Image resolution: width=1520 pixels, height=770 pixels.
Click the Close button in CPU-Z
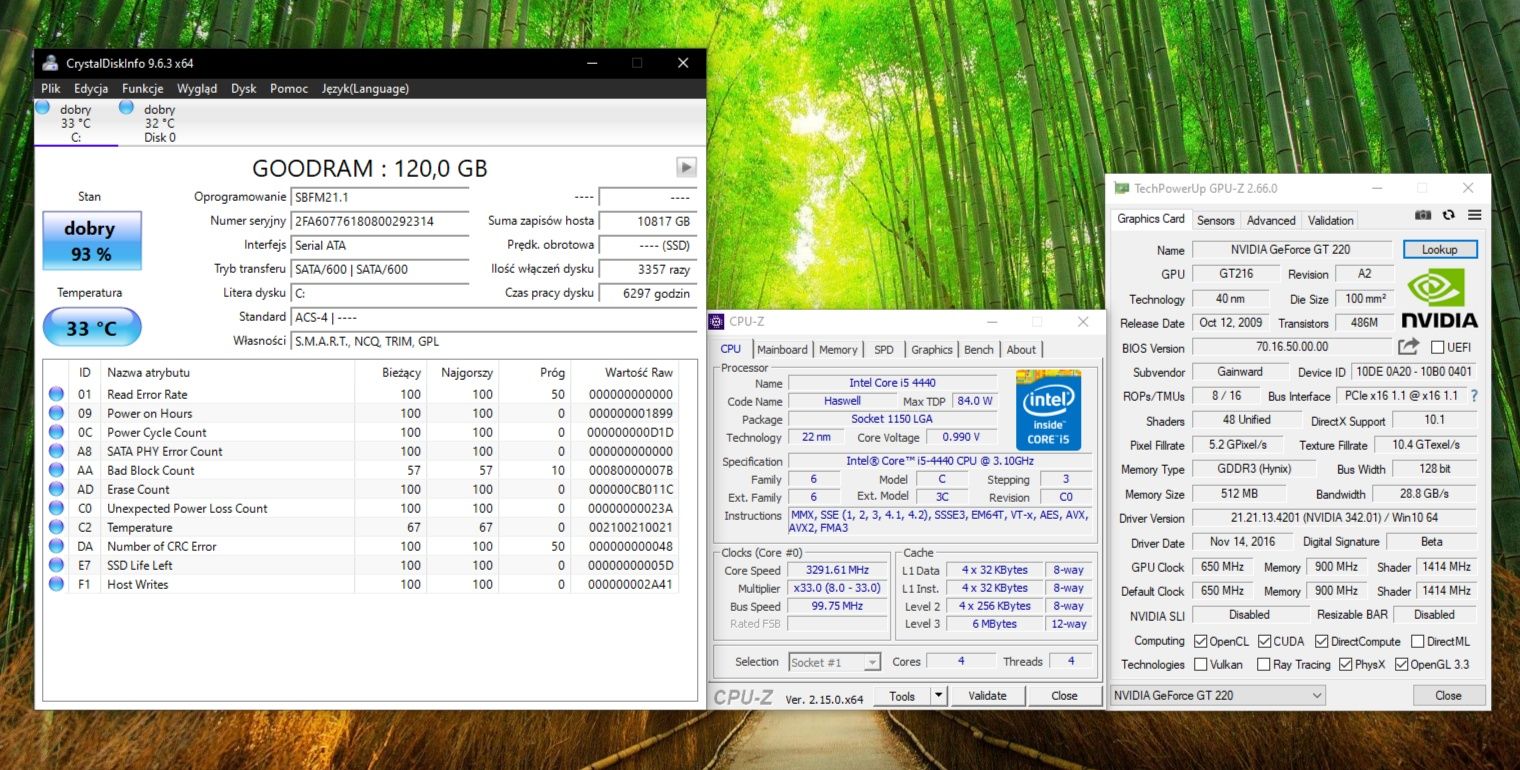coord(1064,696)
